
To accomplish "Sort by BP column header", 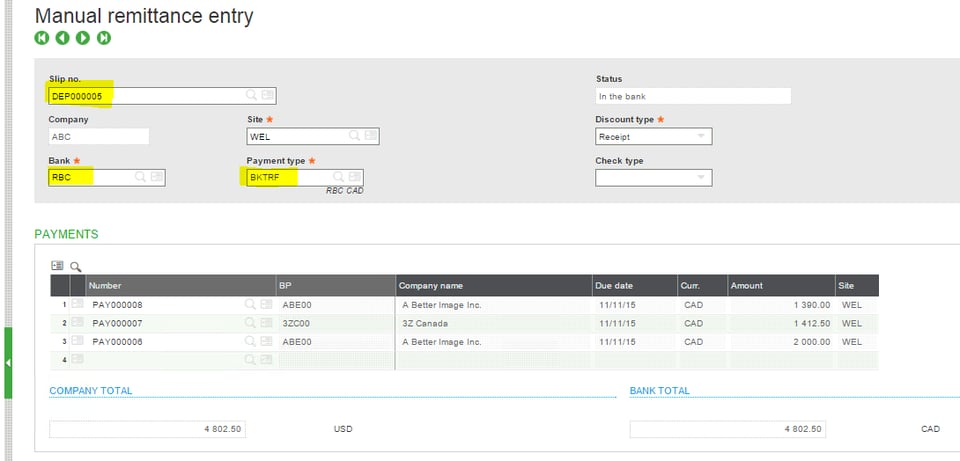I will [336, 285].
